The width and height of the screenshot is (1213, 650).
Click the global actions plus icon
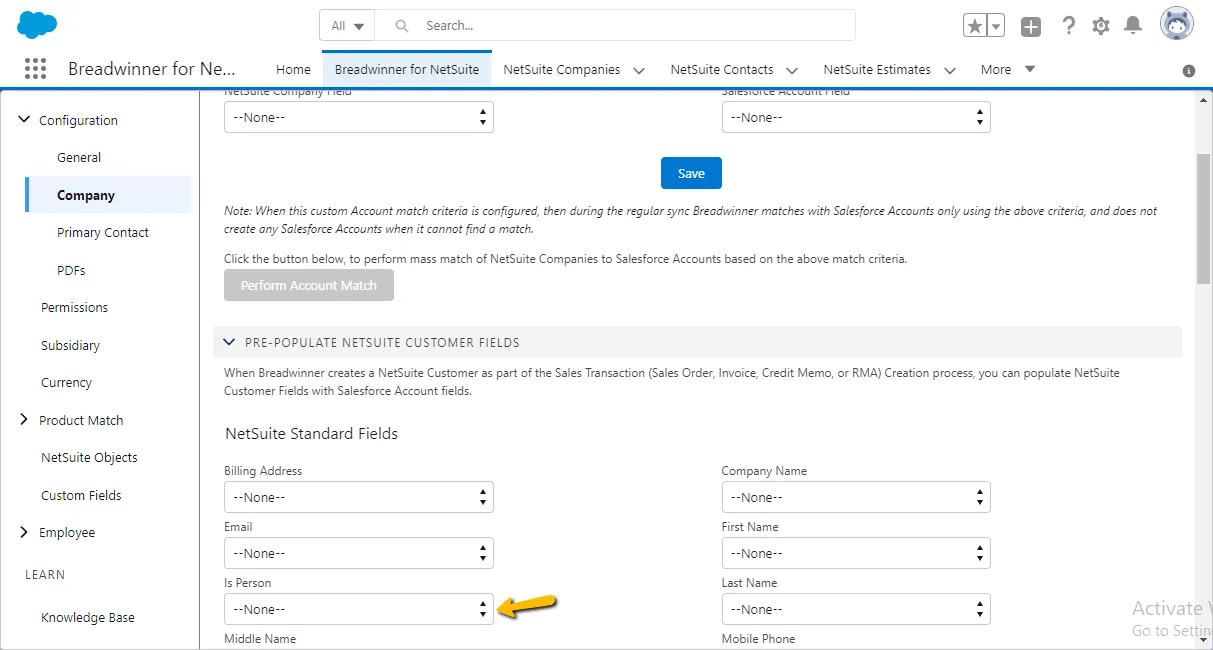point(1031,27)
